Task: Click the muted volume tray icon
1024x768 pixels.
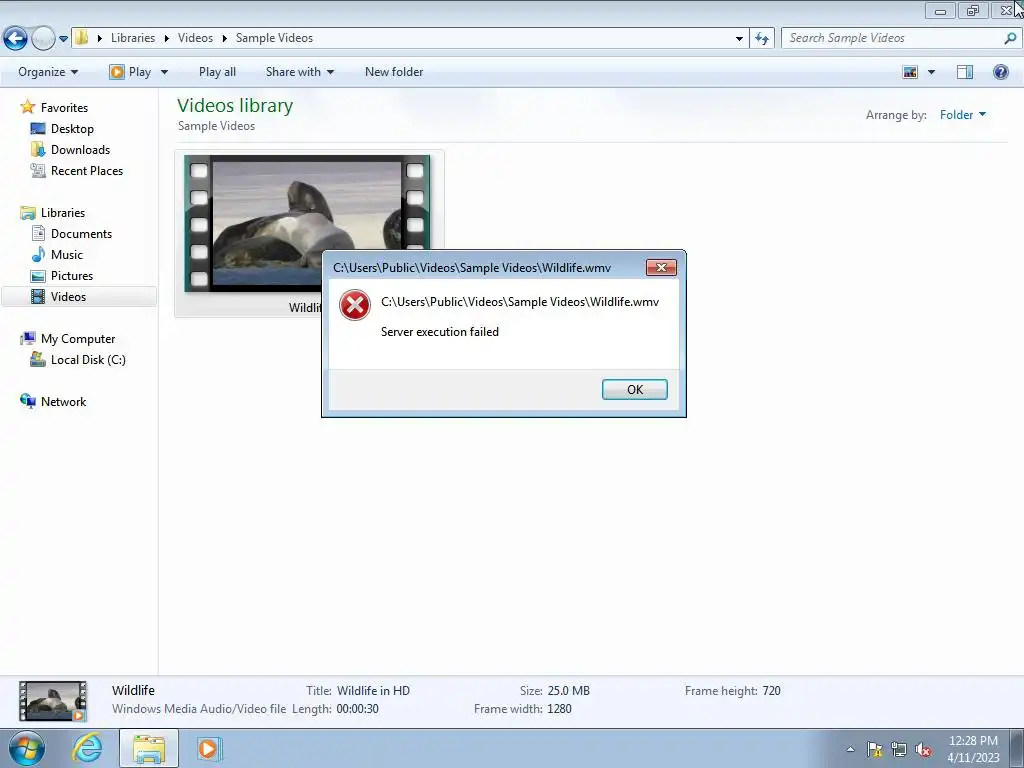Action: [x=923, y=749]
